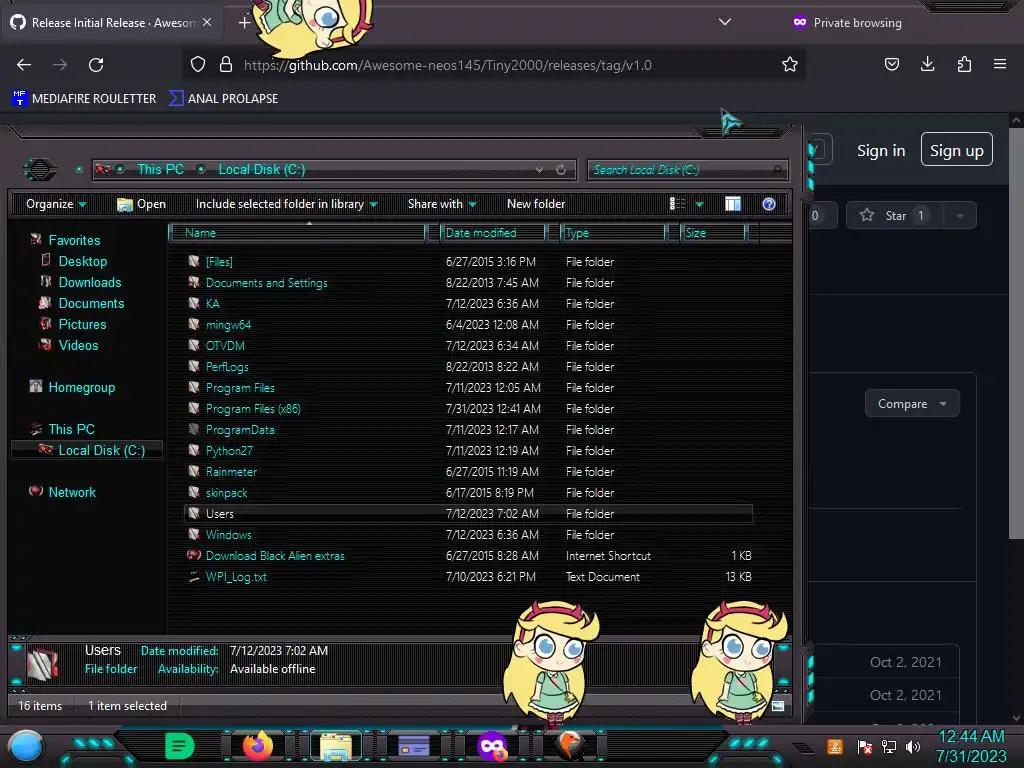The image size is (1024, 768).
Task: Sort by the Type column header
Action: coord(613,232)
